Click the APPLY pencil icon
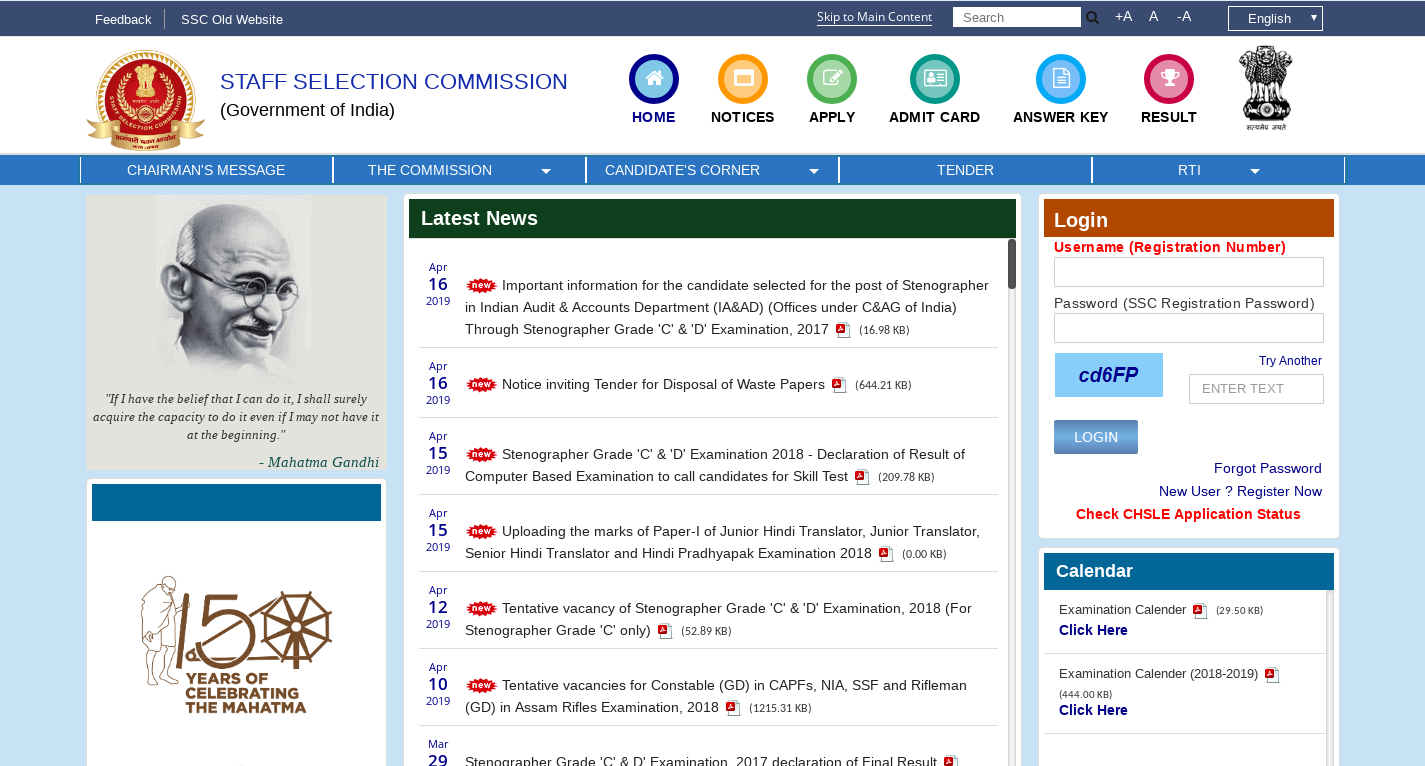 point(831,78)
